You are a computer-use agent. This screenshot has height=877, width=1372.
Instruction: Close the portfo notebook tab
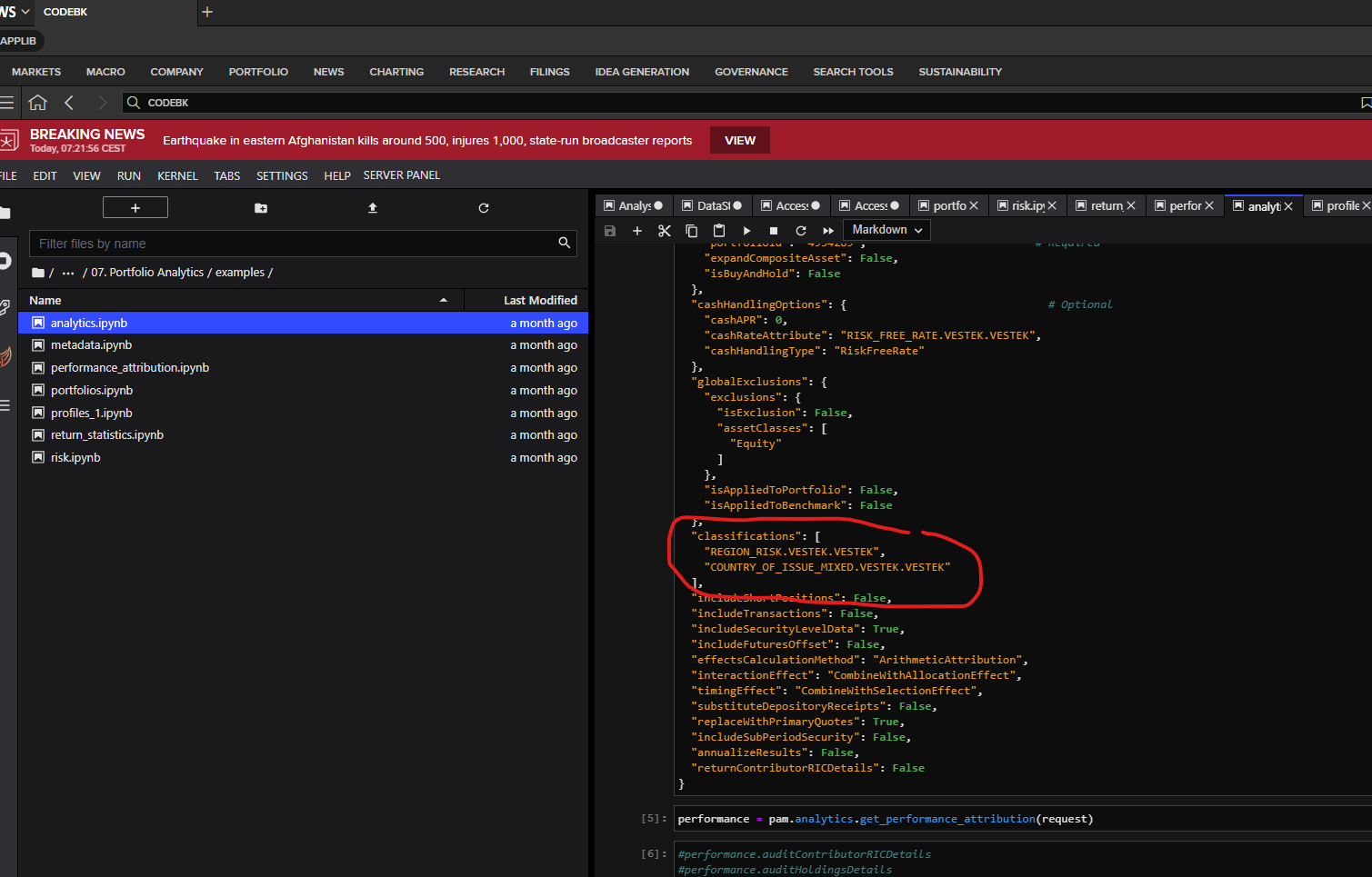tap(974, 206)
